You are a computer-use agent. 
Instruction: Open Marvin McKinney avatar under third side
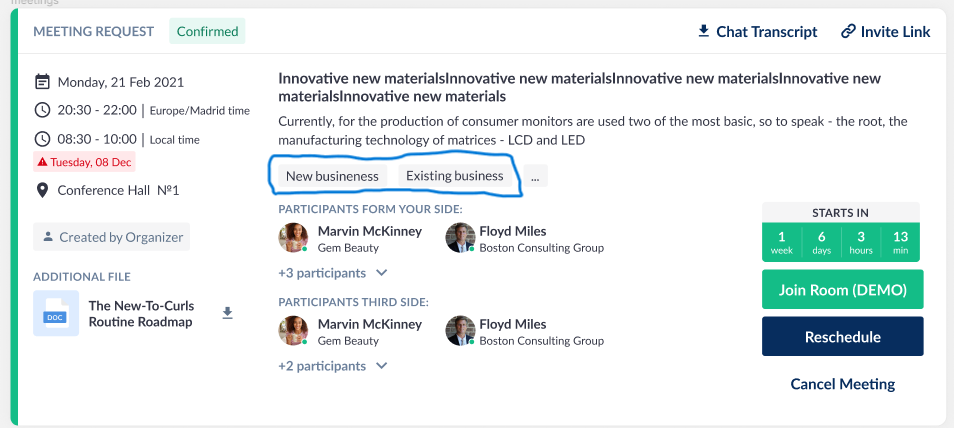point(293,331)
